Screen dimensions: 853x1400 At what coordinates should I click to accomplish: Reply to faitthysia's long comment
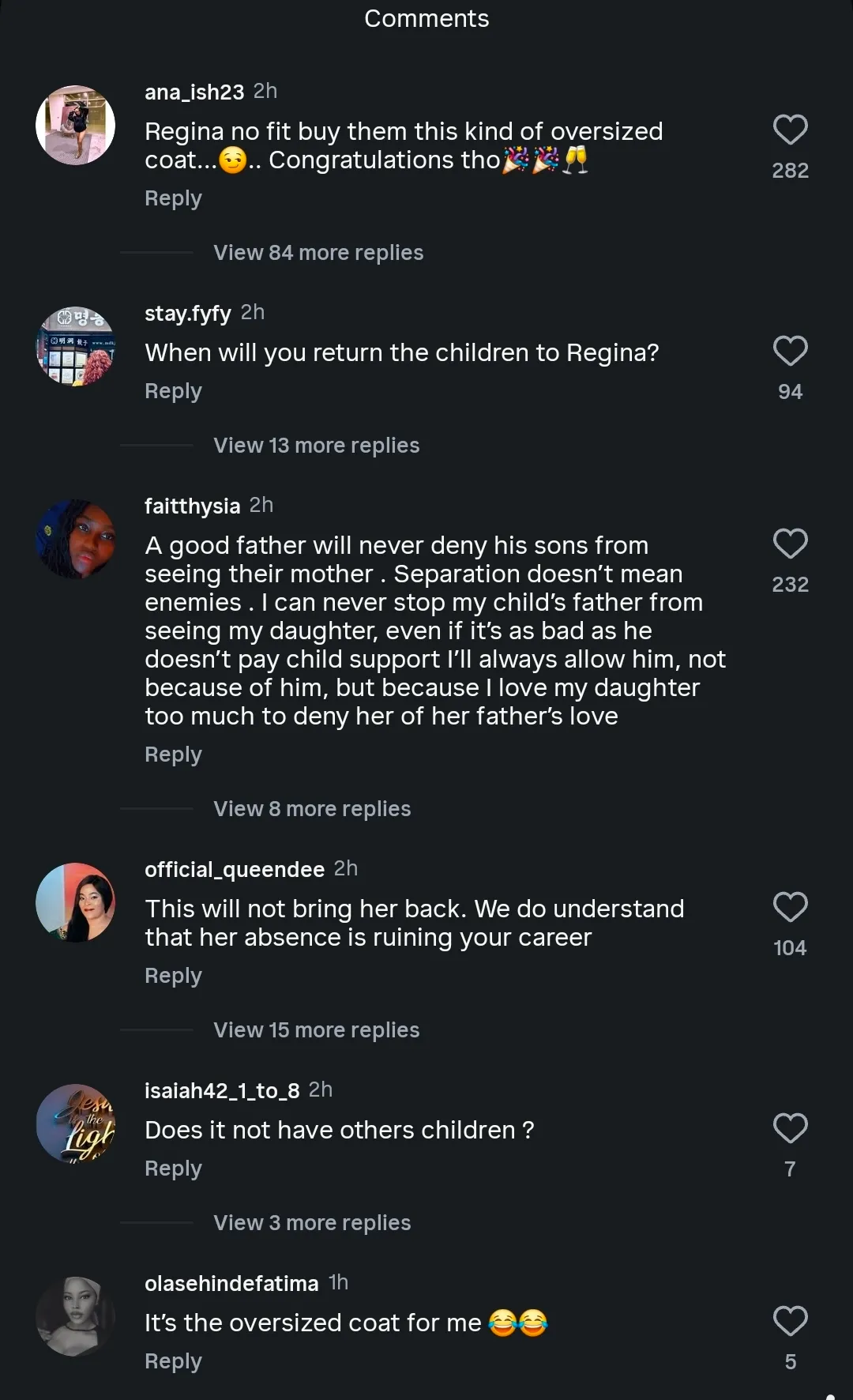173,755
